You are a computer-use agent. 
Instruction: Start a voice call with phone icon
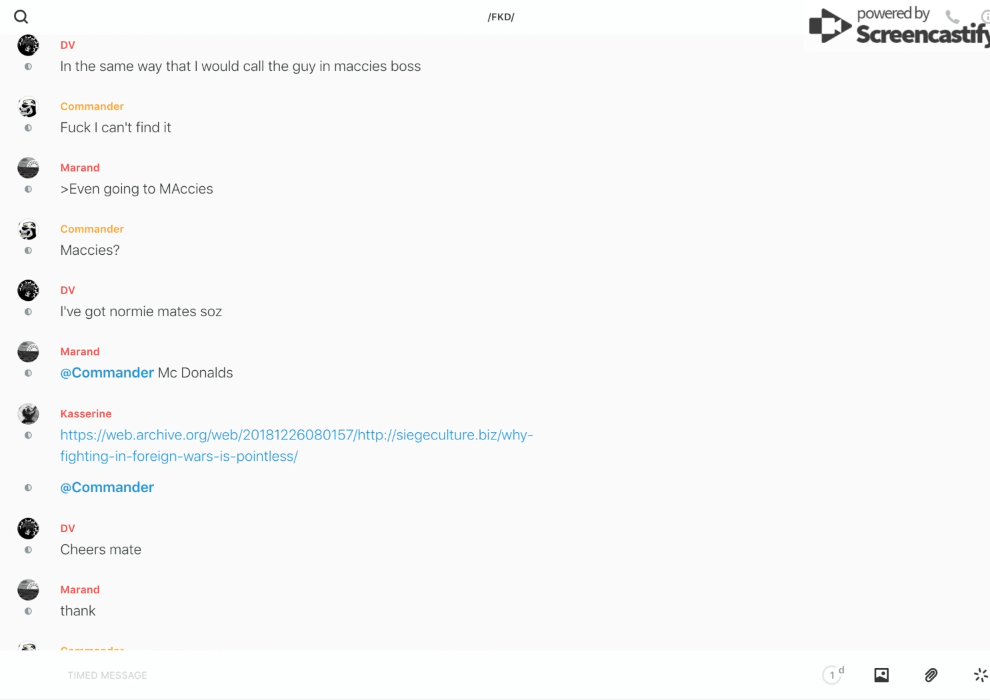pyautogui.click(x=952, y=17)
